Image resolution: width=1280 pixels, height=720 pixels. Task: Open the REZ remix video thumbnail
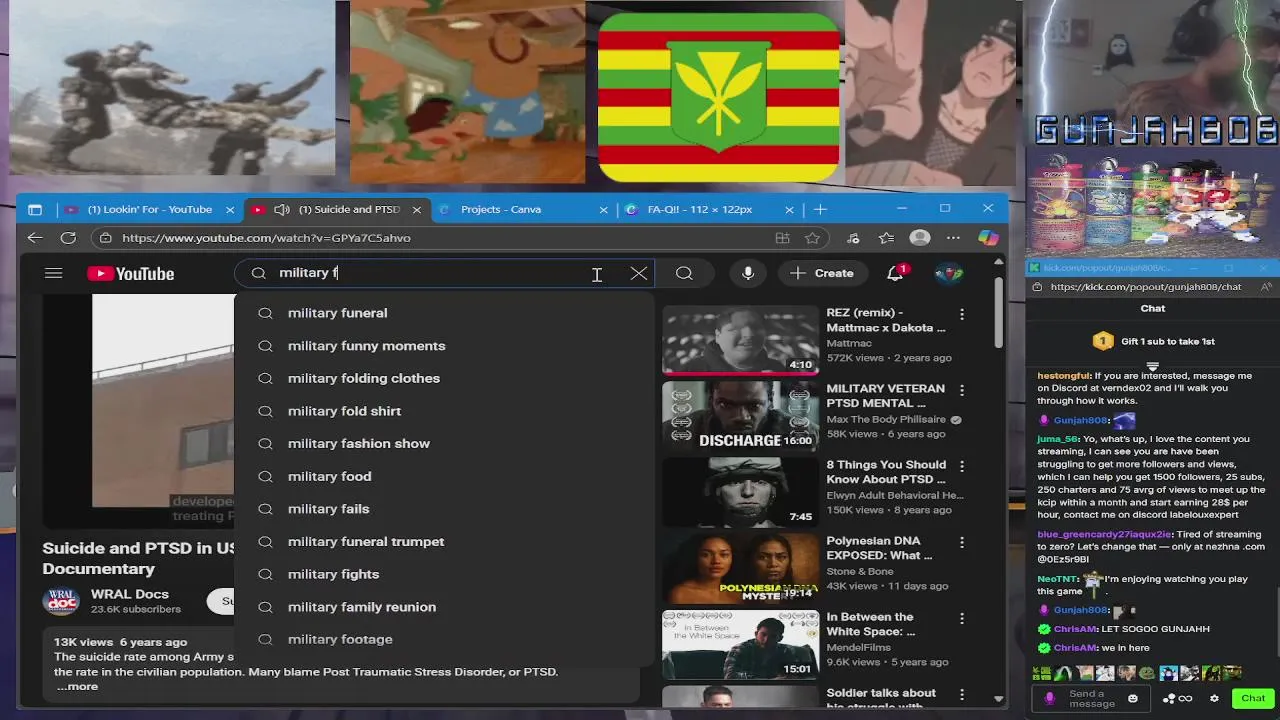click(740, 340)
